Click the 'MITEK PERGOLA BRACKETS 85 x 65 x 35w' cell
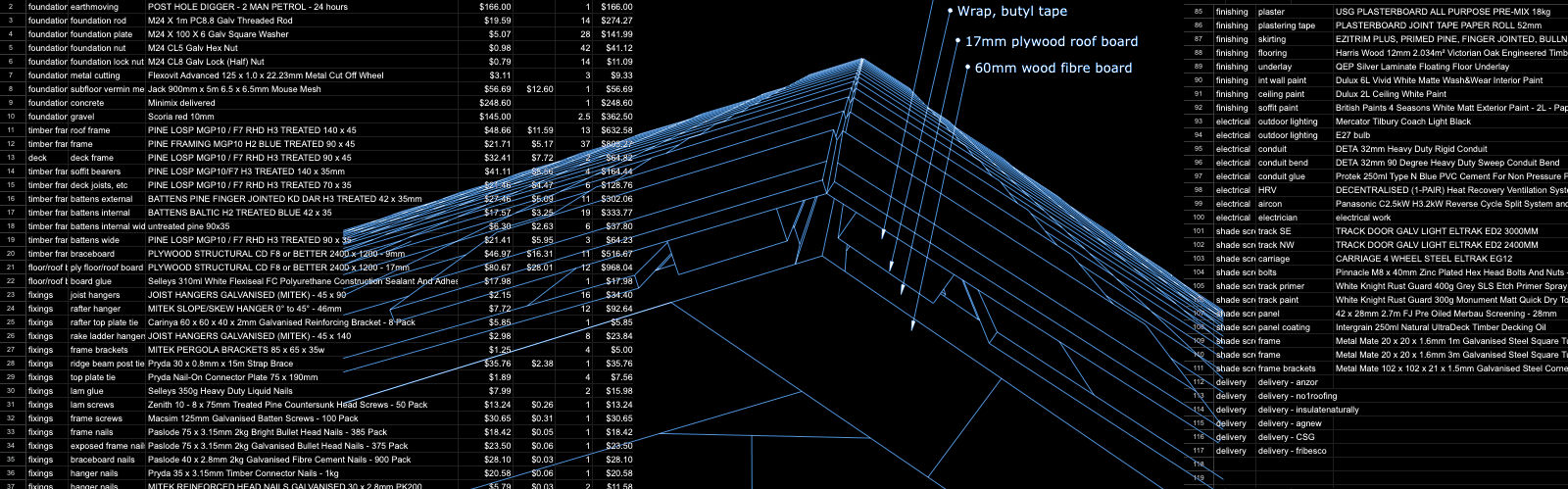The image size is (1568, 489). pos(235,350)
